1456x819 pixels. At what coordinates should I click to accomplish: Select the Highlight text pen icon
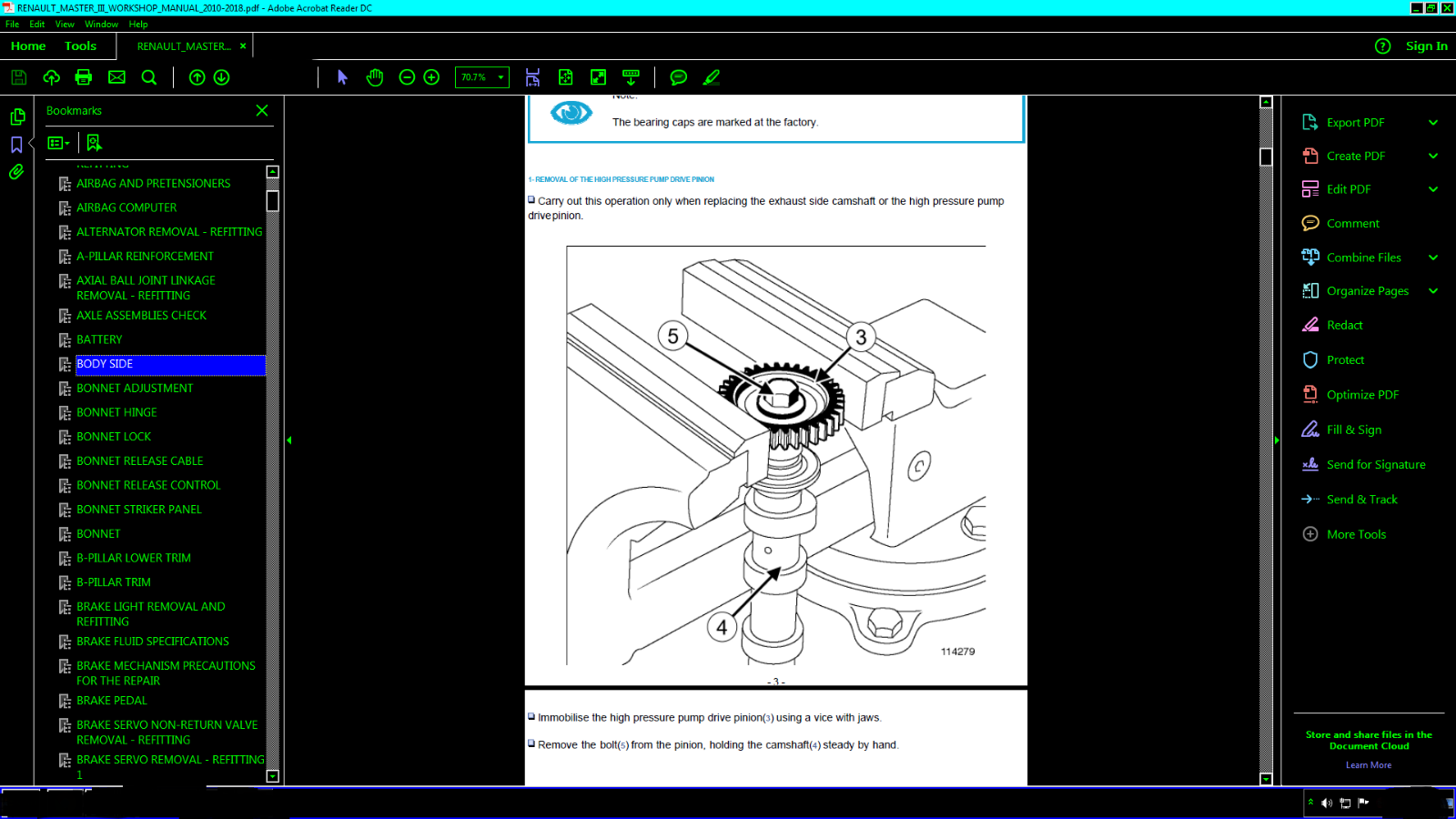(712, 77)
